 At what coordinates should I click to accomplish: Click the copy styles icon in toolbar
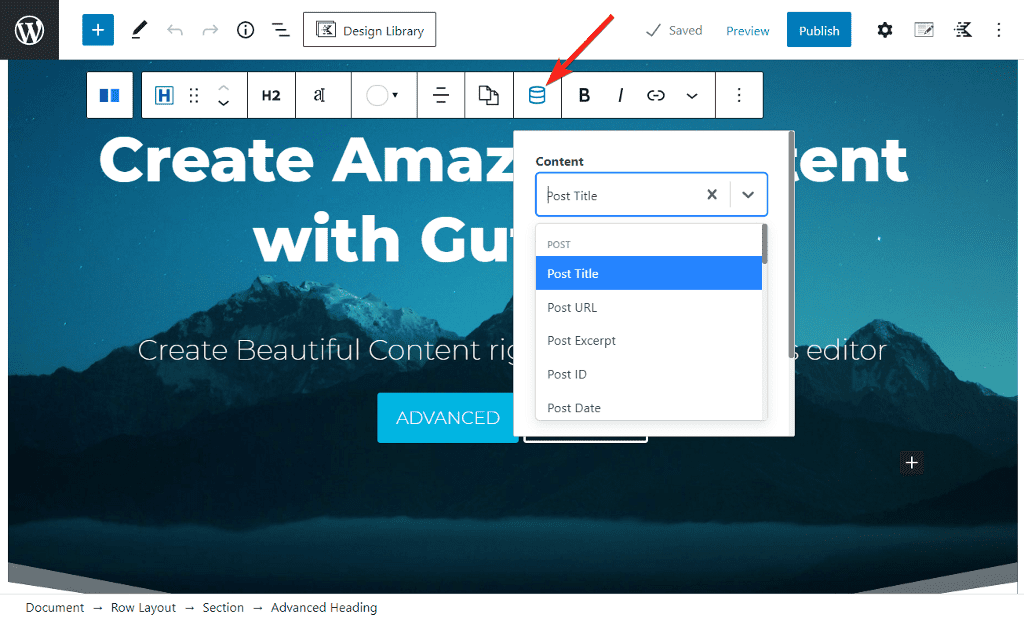click(x=488, y=95)
